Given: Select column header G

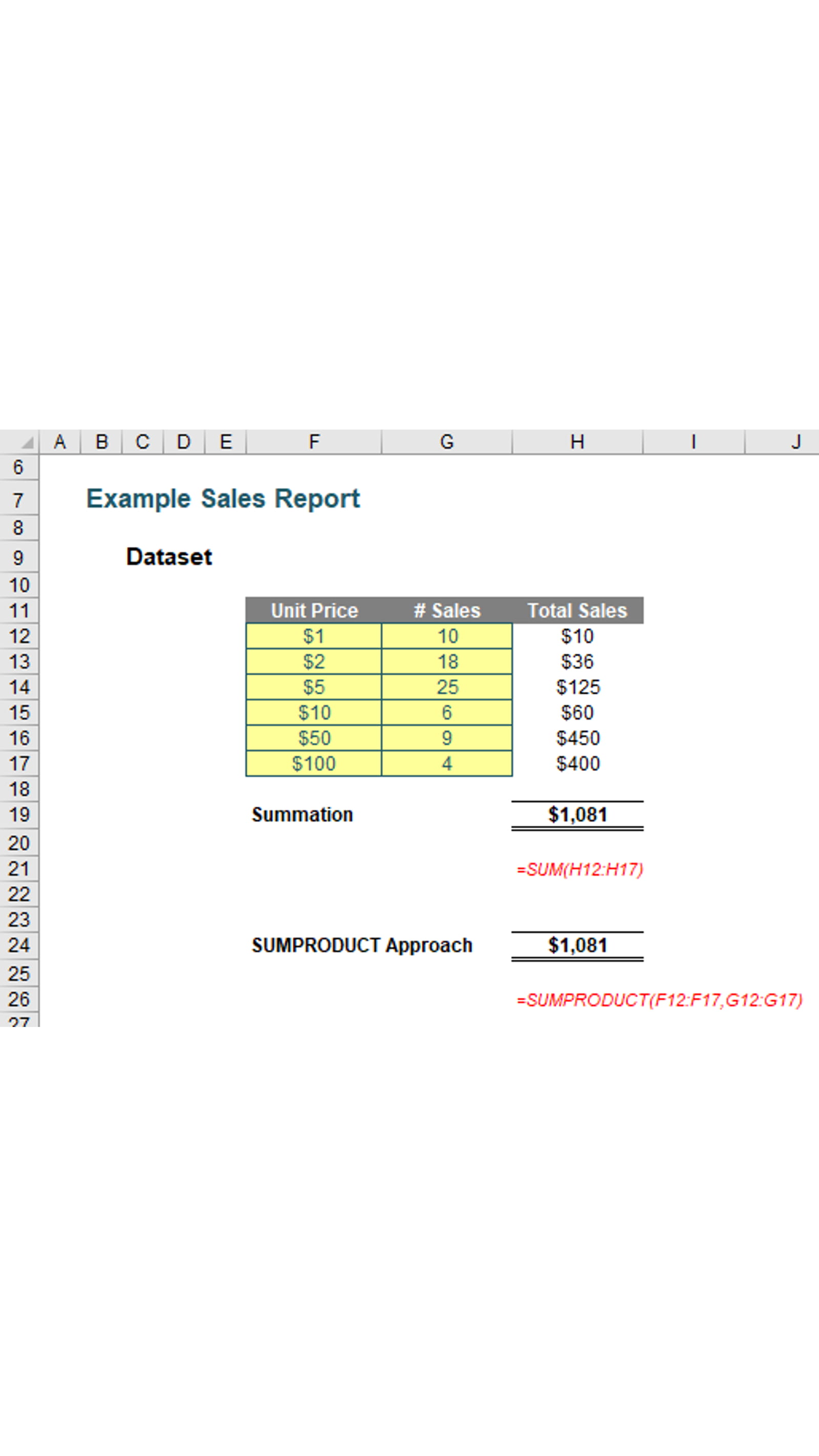Looking at the screenshot, I should coord(446,441).
